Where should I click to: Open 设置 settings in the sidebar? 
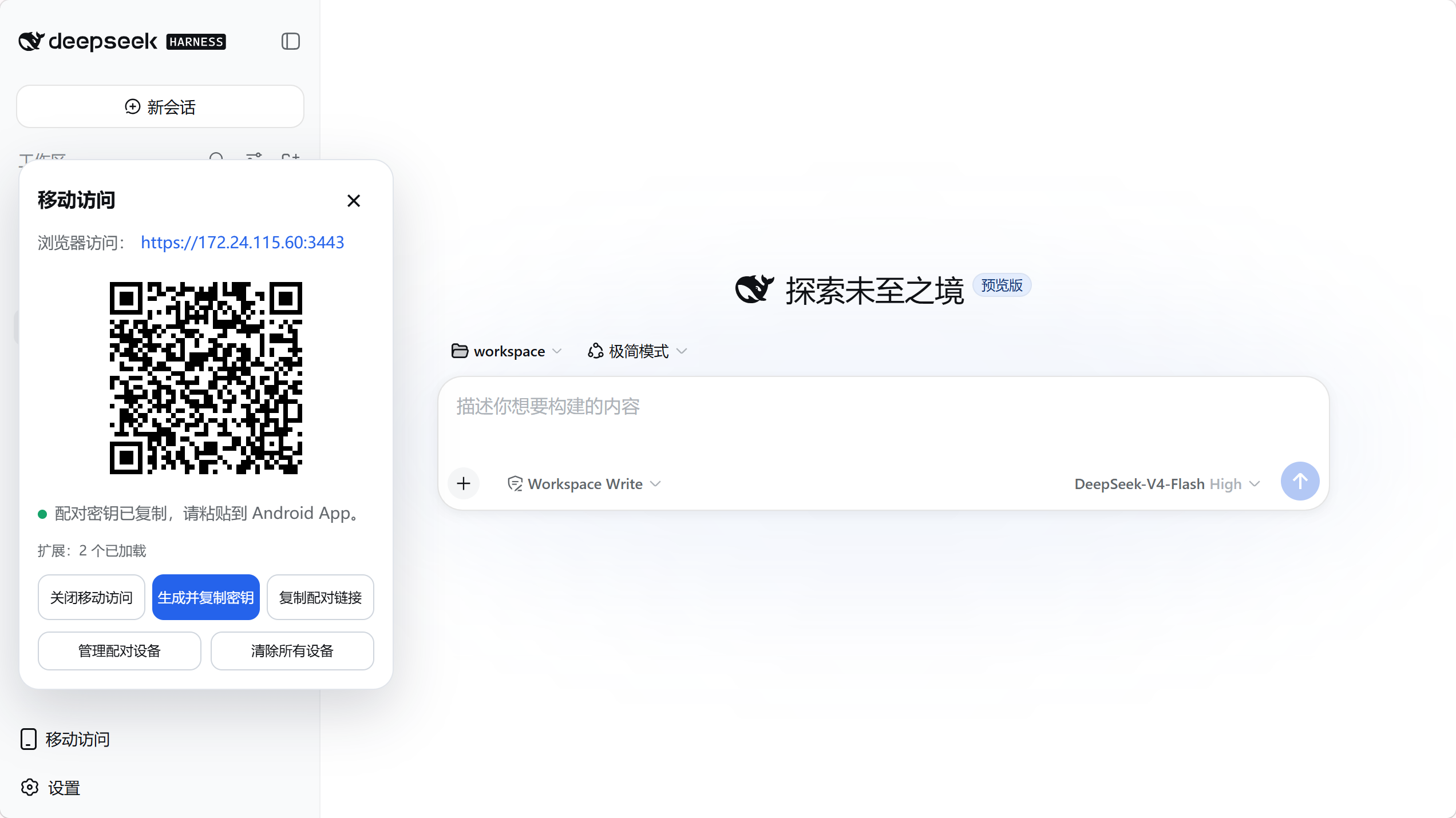pyautogui.click(x=50, y=788)
